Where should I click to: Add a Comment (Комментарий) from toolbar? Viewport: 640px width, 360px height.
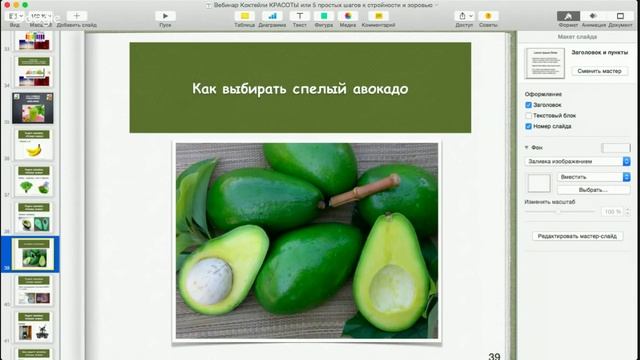click(x=378, y=16)
